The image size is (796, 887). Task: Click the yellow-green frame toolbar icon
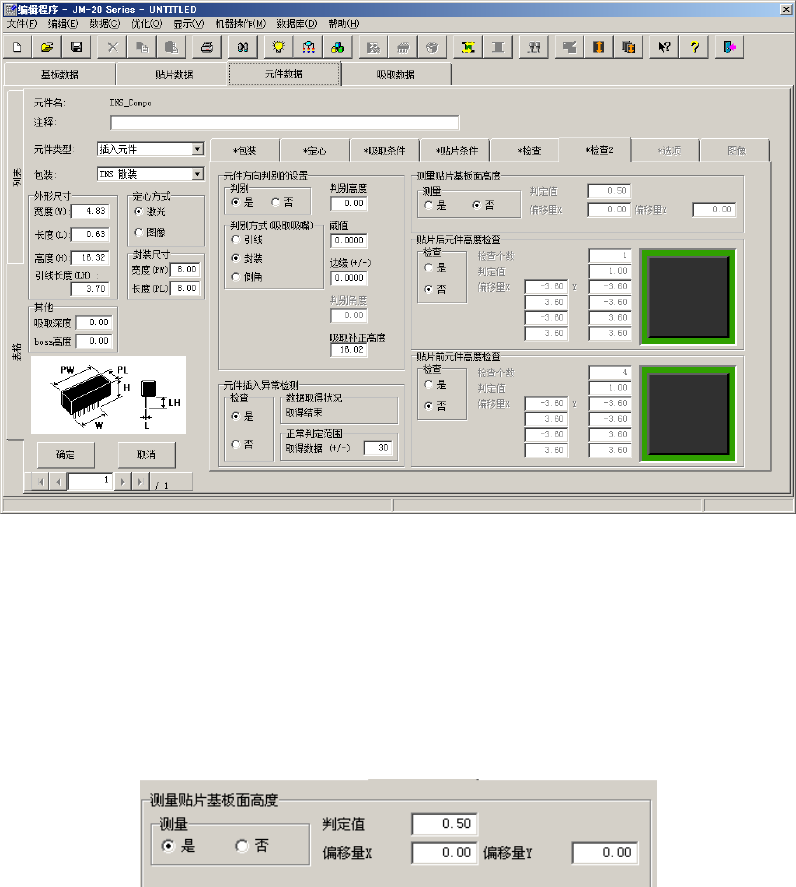468,47
